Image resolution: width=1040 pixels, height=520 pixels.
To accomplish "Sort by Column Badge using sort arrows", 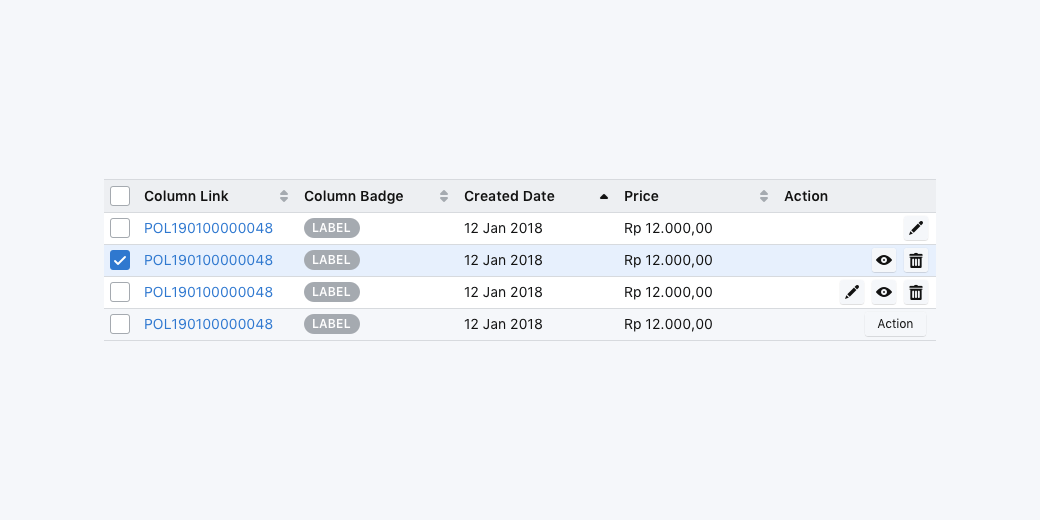I will tap(444, 196).
